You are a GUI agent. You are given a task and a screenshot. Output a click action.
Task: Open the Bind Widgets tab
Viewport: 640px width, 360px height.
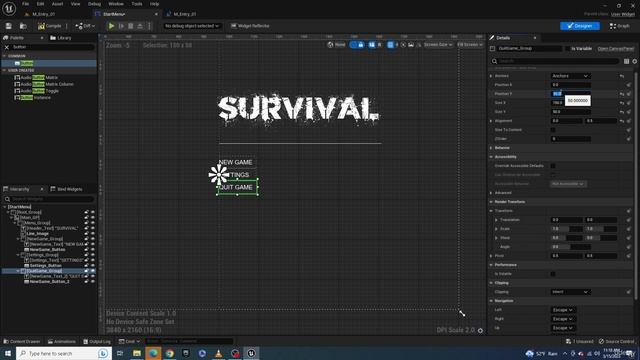[x=66, y=189]
